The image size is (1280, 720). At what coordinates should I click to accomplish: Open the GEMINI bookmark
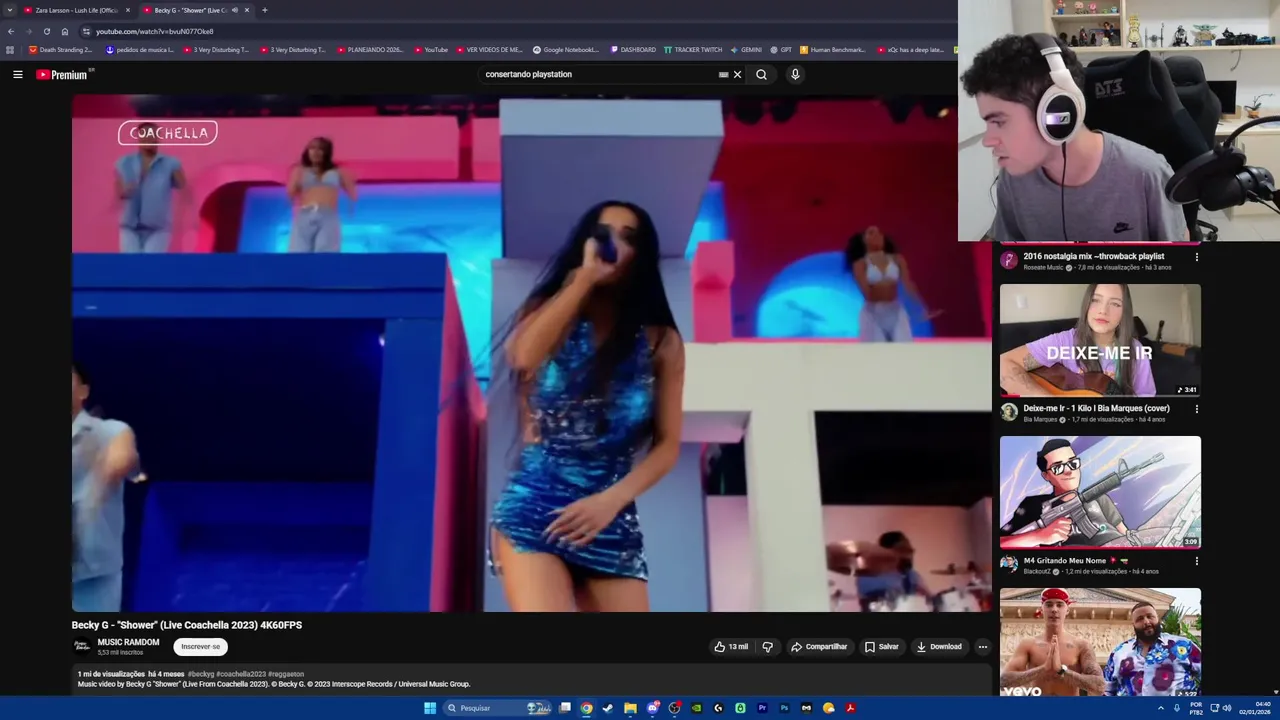[746, 50]
